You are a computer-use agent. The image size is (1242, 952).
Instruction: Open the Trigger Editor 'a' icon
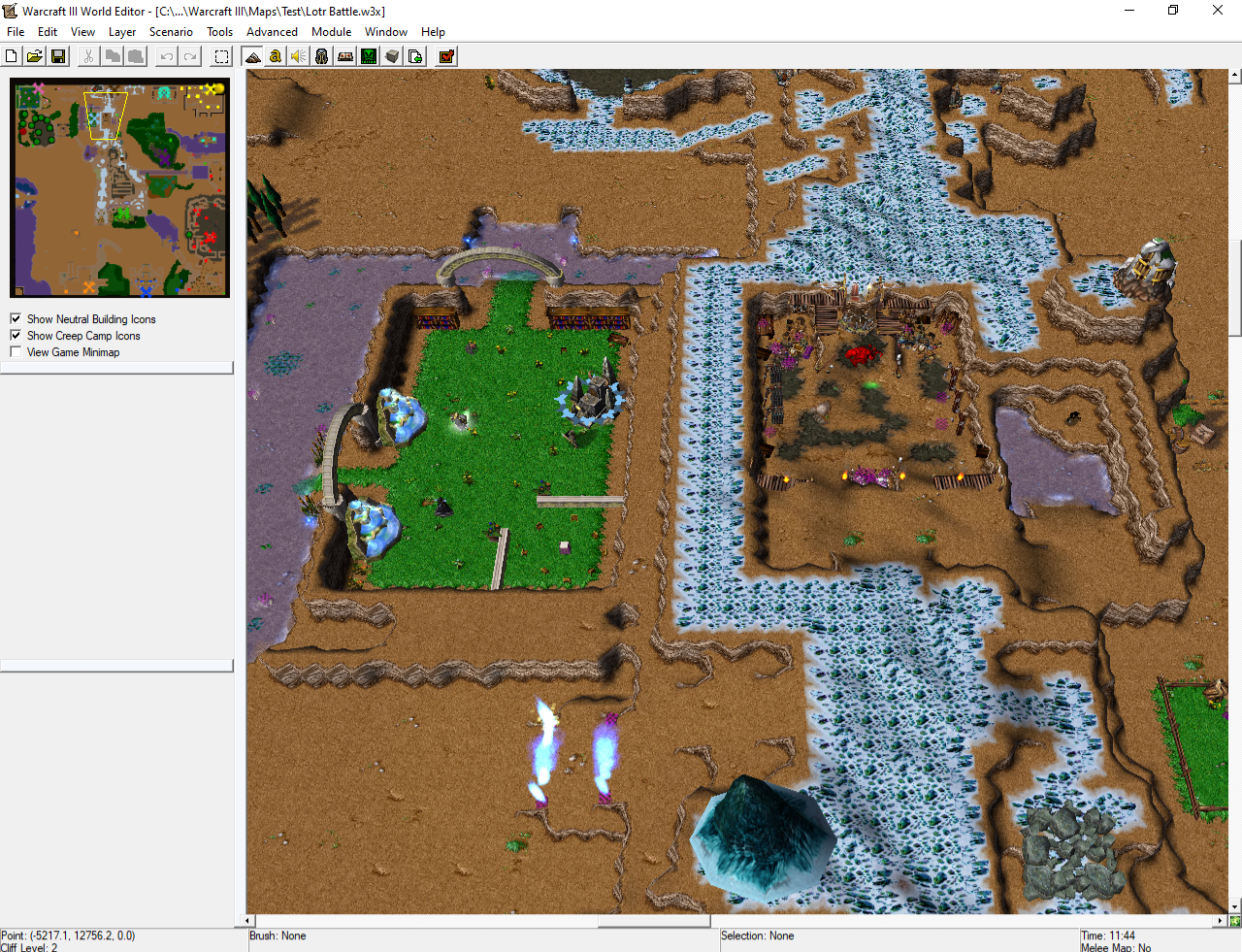(x=276, y=56)
